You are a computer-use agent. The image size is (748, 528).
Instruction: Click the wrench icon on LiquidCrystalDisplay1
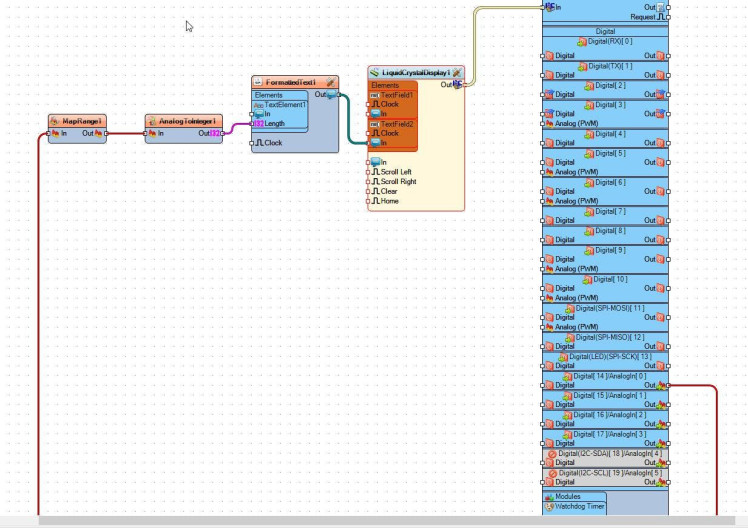click(x=457, y=72)
